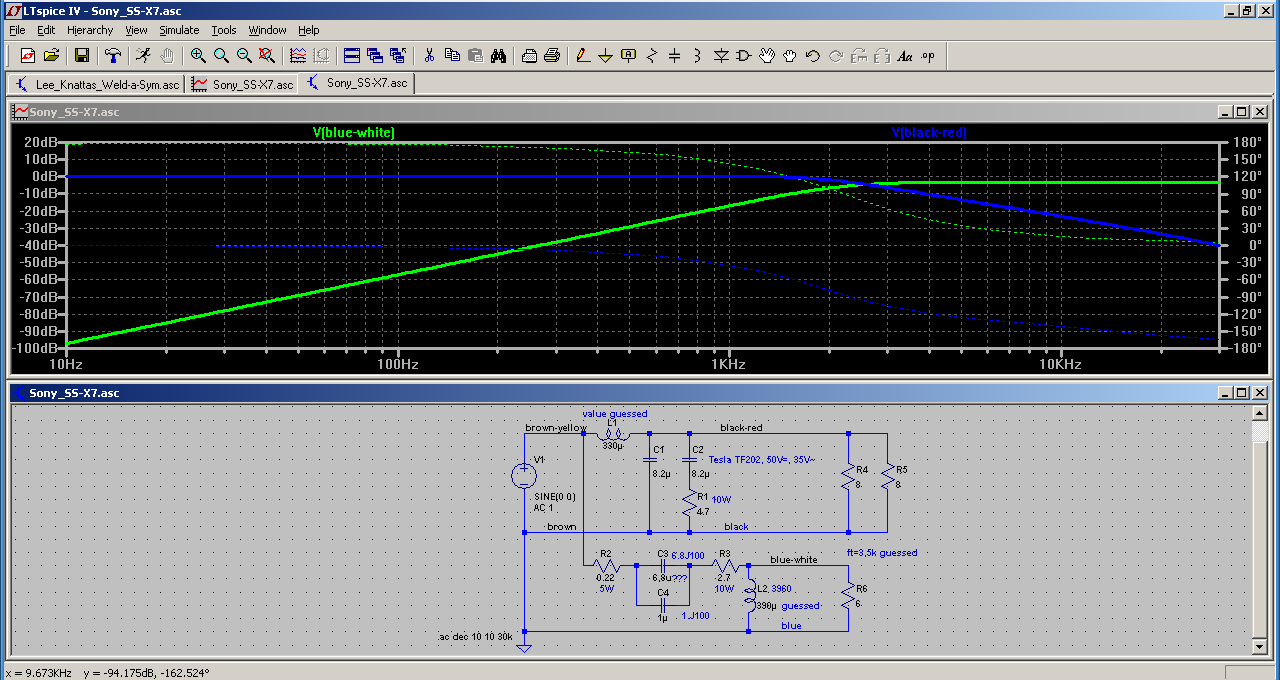The height and width of the screenshot is (680, 1280).
Task: Save the schematic with the floppy icon
Action: (82, 55)
